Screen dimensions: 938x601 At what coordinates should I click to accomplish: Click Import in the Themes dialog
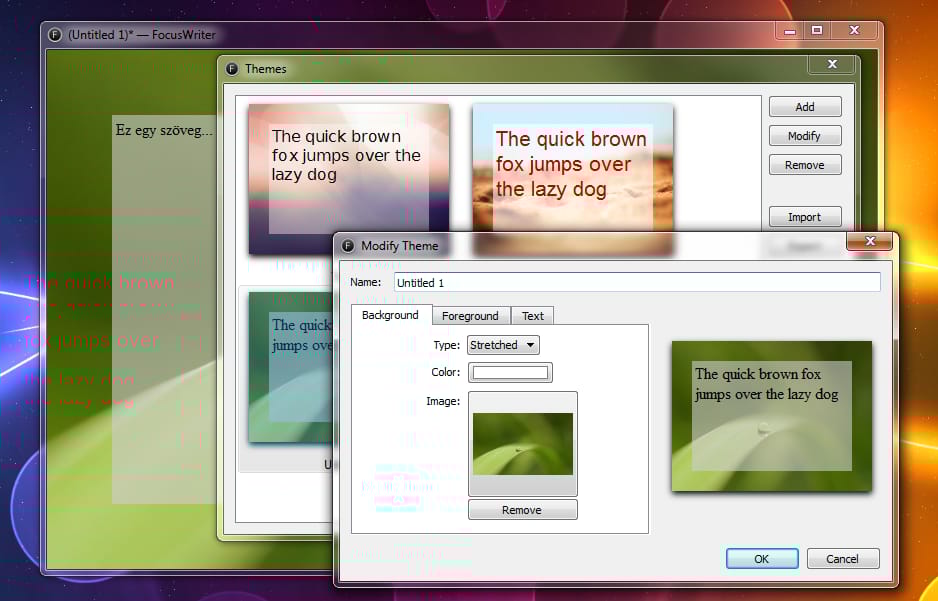(x=805, y=217)
